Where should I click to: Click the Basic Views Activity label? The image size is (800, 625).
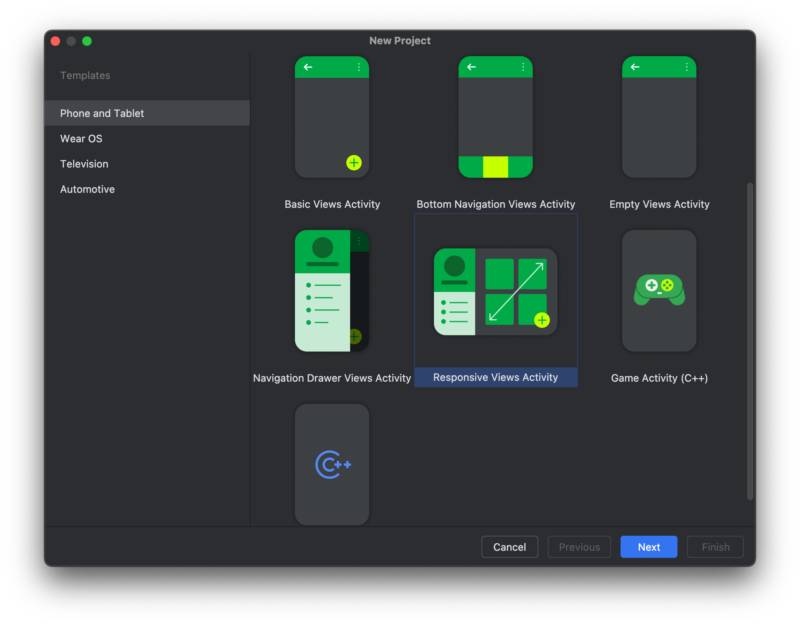pyautogui.click(x=332, y=204)
